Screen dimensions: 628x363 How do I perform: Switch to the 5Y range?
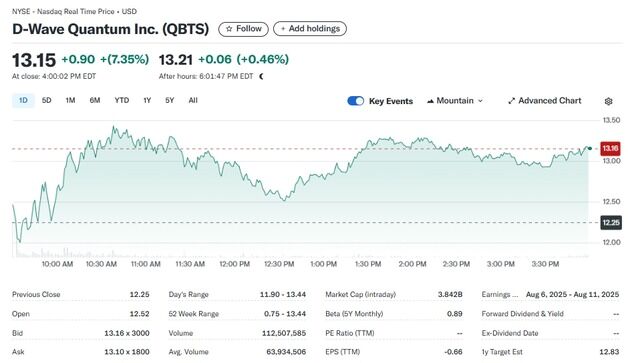pos(170,101)
